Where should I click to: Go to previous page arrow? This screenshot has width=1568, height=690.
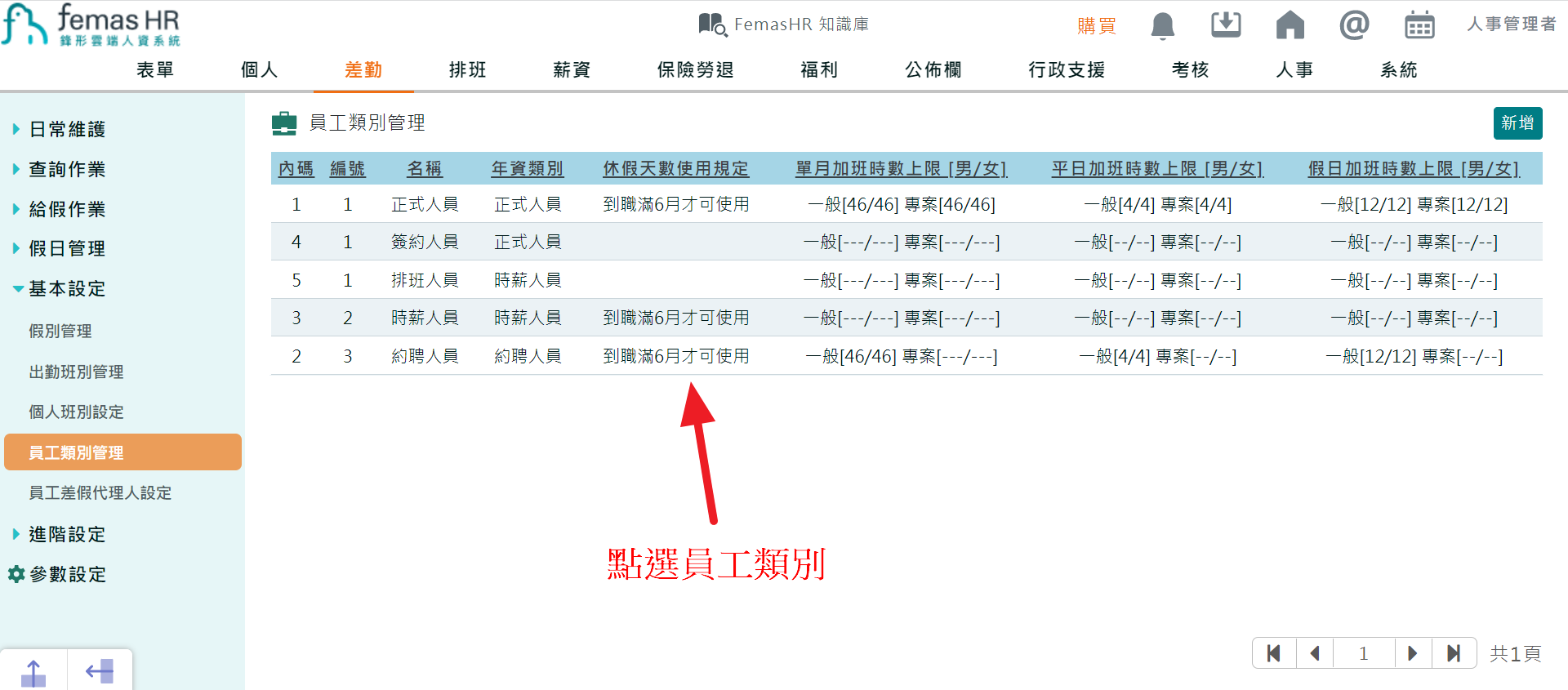[1315, 653]
